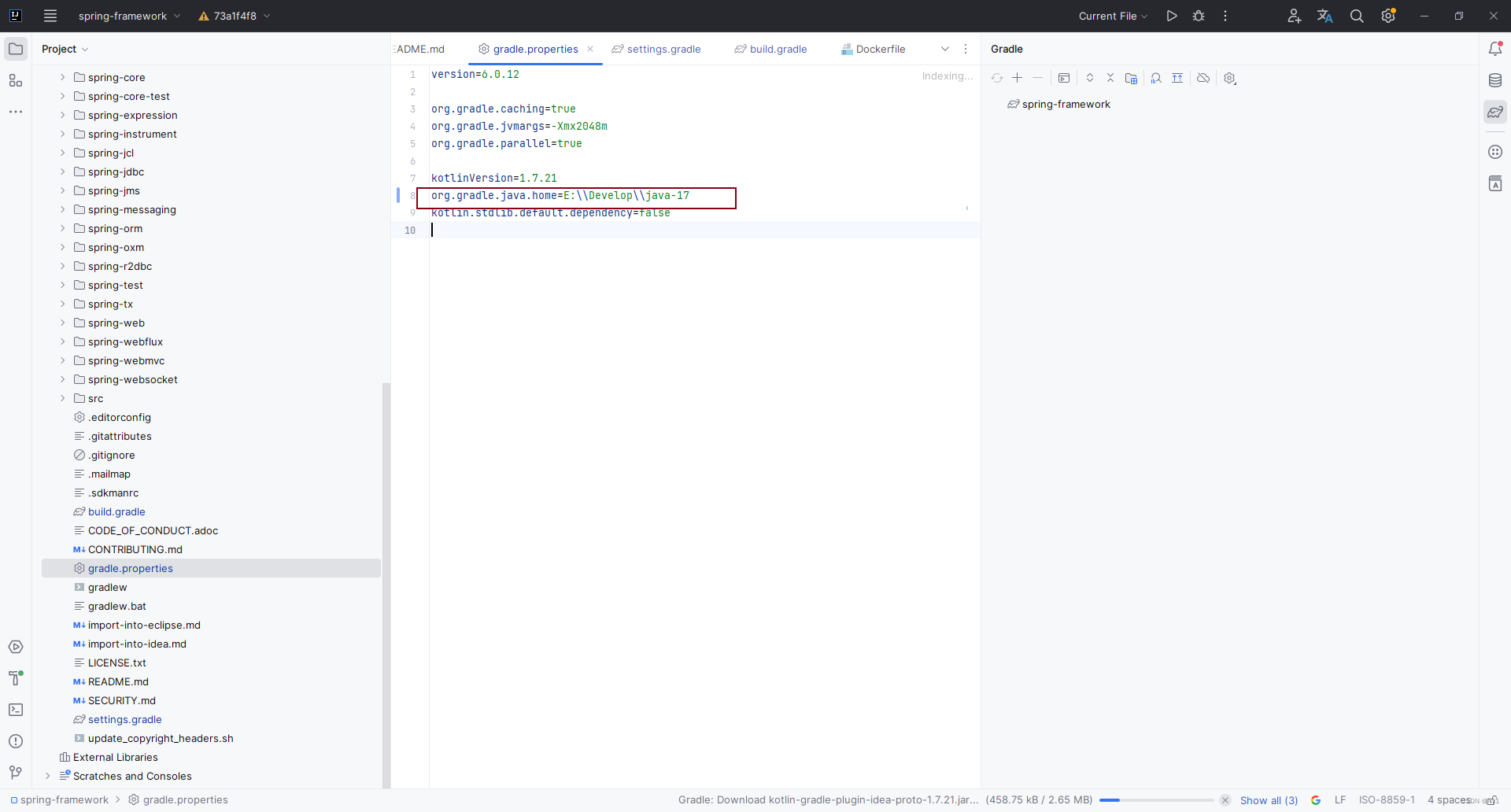Open the Terminal tool window
This screenshot has width=1511, height=812.
16,710
